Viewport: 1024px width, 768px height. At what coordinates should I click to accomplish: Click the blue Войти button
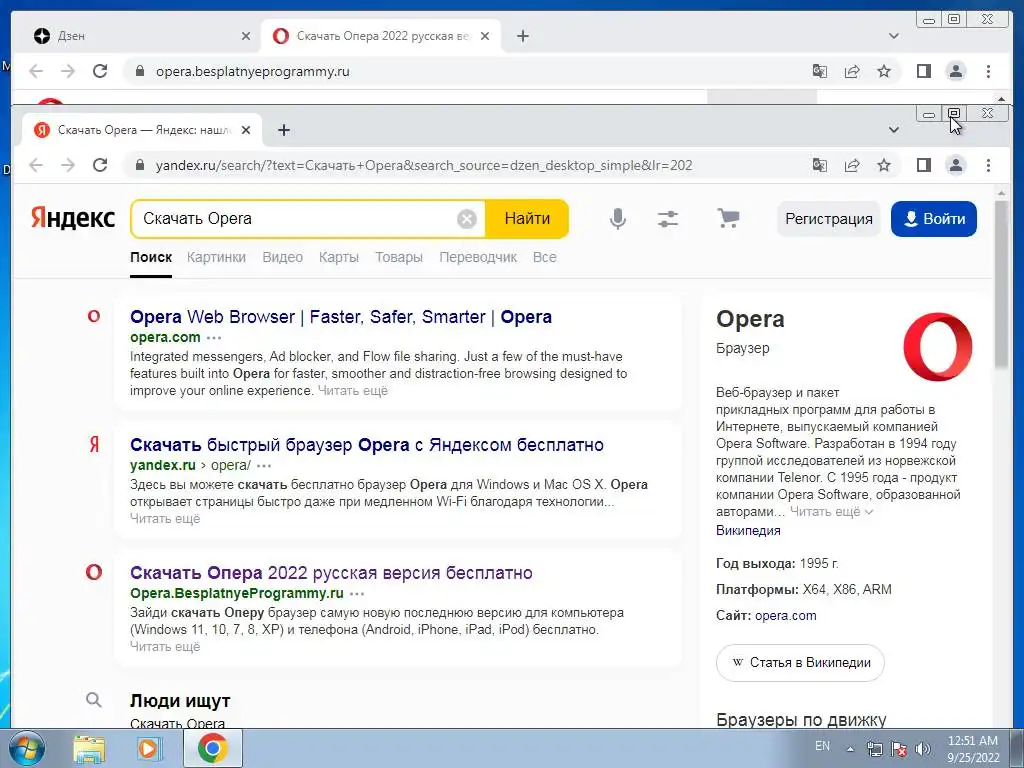coord(933,219)
